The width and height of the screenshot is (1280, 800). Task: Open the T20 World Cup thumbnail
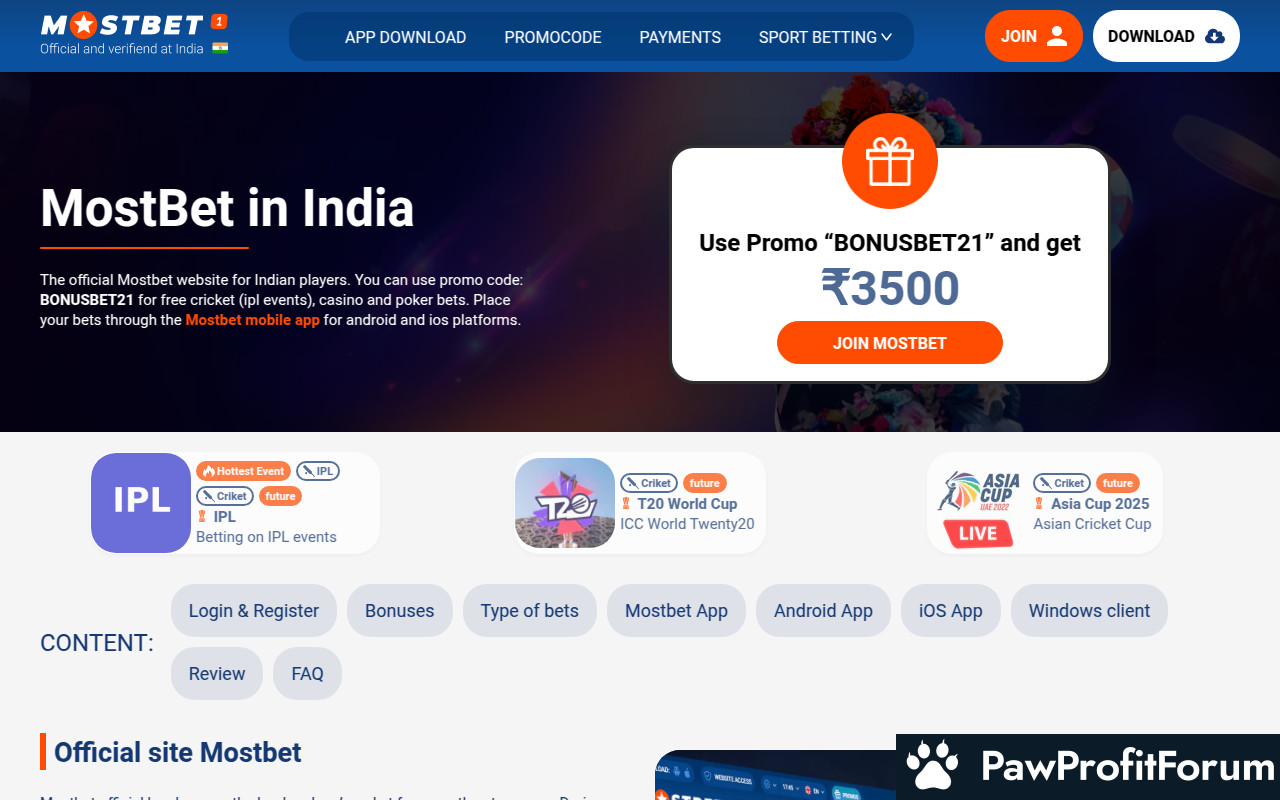(565, 503)
